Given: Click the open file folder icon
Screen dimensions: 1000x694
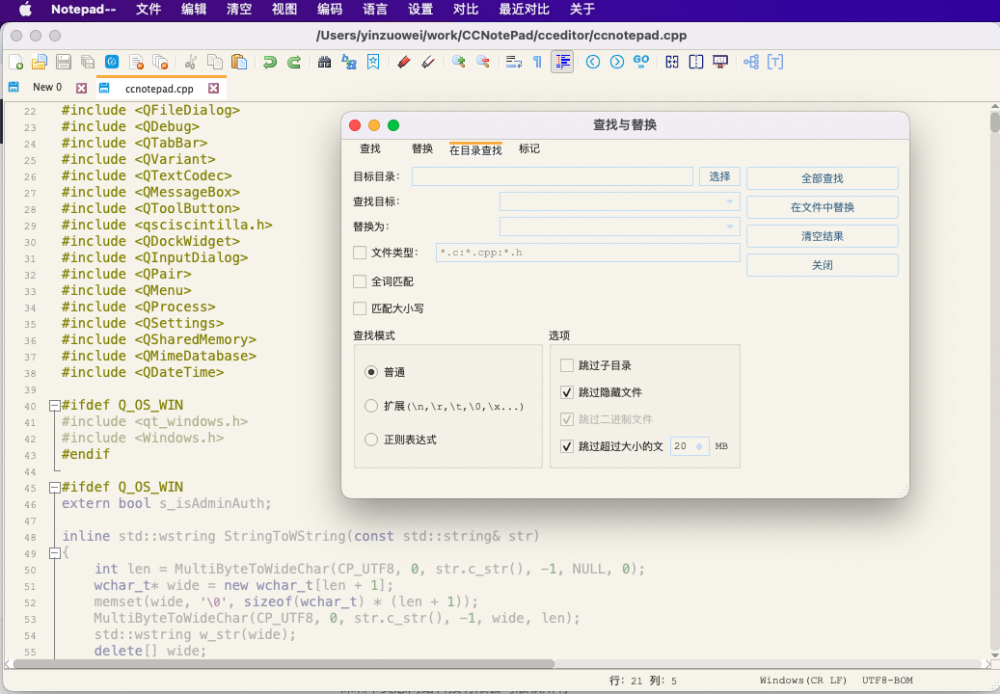Looking at the screenshot, I should 39,62.
